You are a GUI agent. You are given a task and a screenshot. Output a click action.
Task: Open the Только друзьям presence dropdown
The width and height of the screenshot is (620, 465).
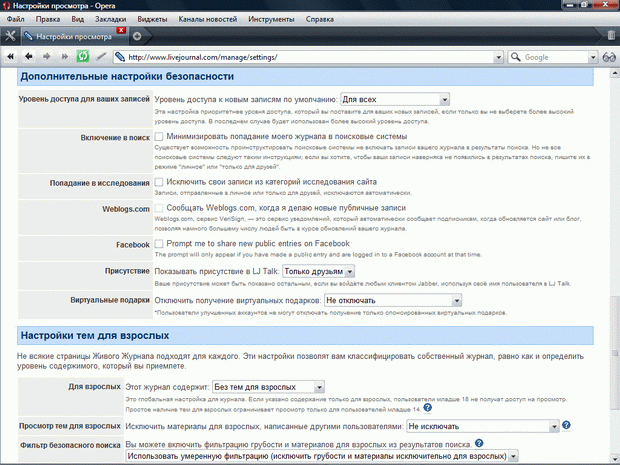point(318,271)
